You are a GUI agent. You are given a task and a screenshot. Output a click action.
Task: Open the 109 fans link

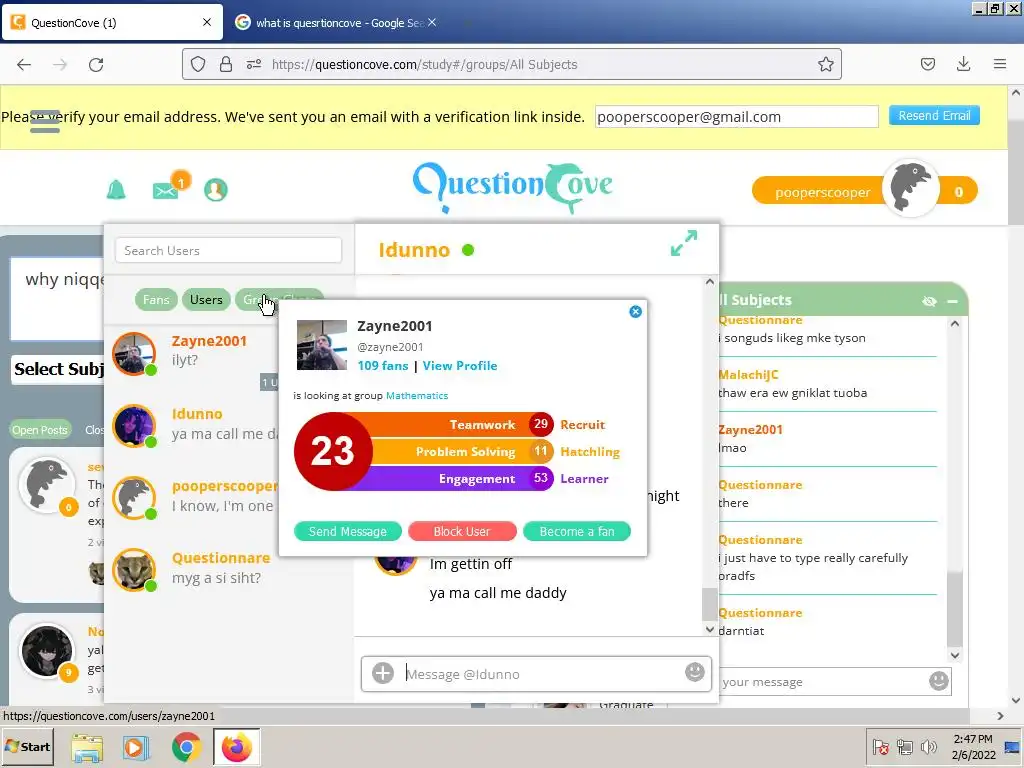pyautogui.click(x=383, y=366)
